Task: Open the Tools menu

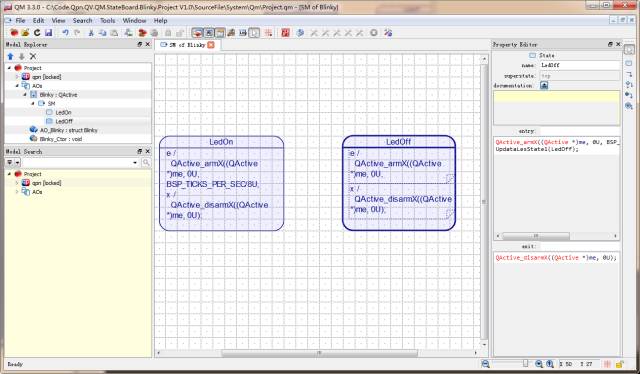Action: coord(108,20)
